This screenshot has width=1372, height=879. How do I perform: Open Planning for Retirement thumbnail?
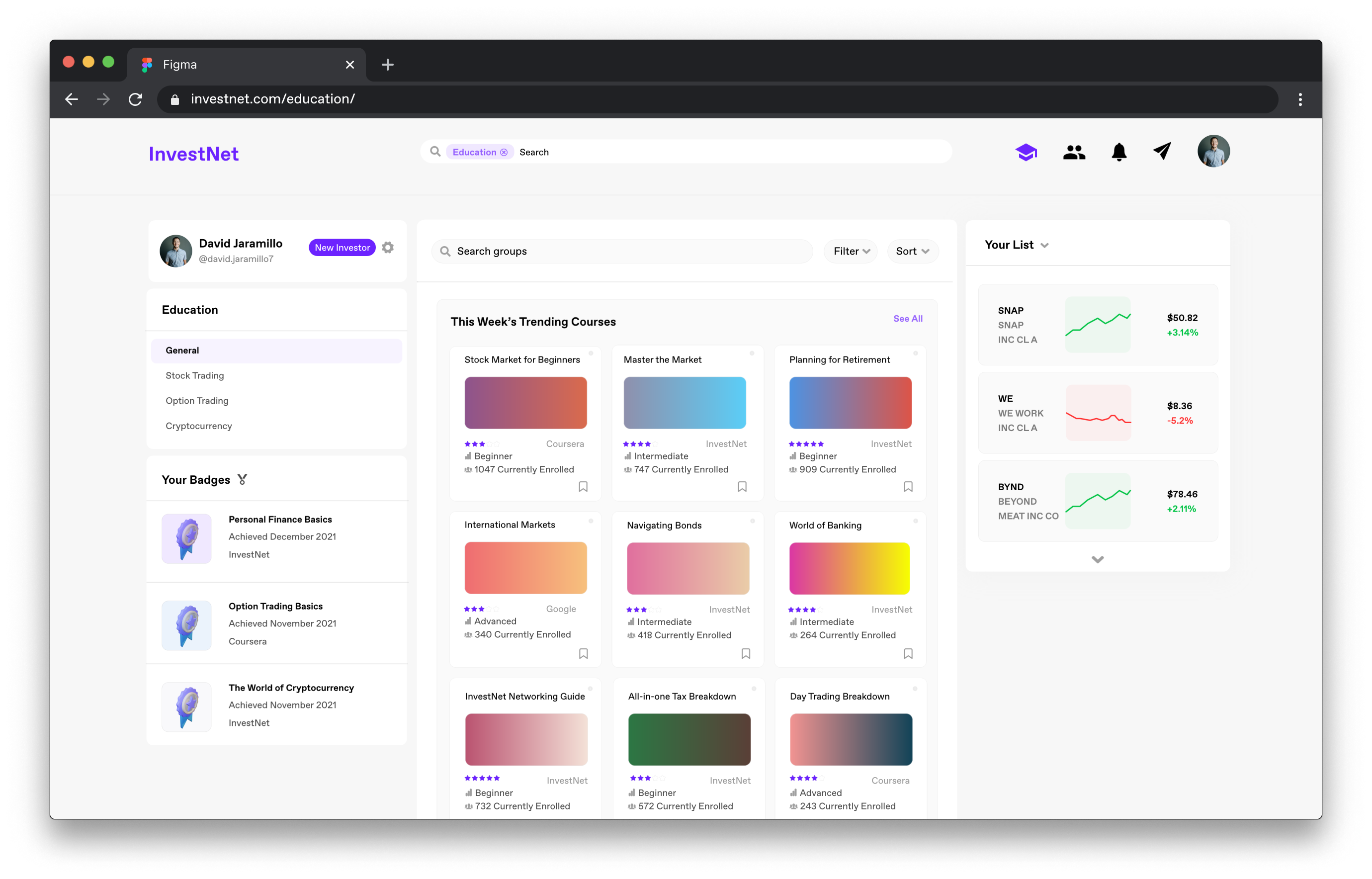(x=850, y=402)
